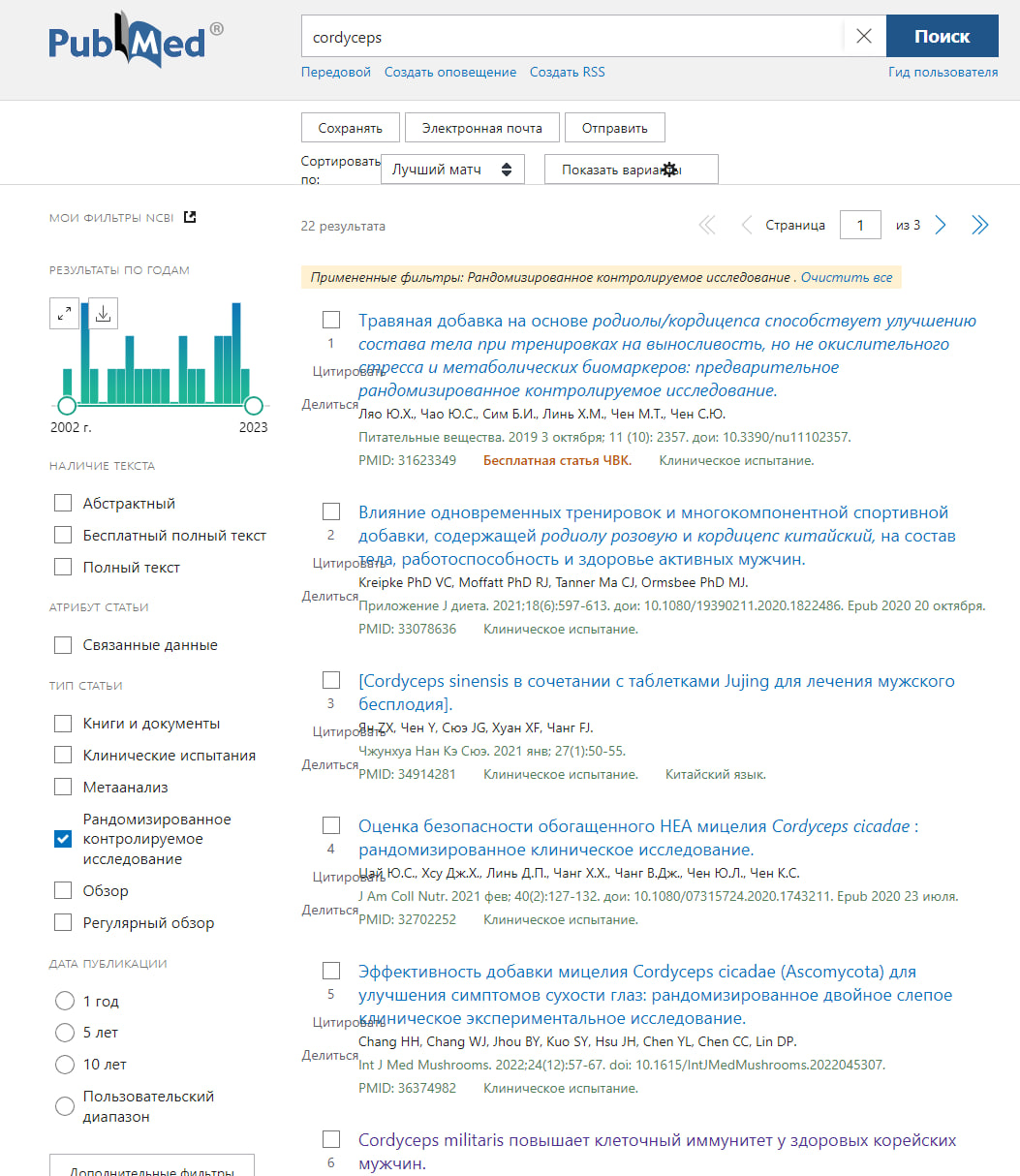
Task: Click the page number input field
Action: (860, 226)
